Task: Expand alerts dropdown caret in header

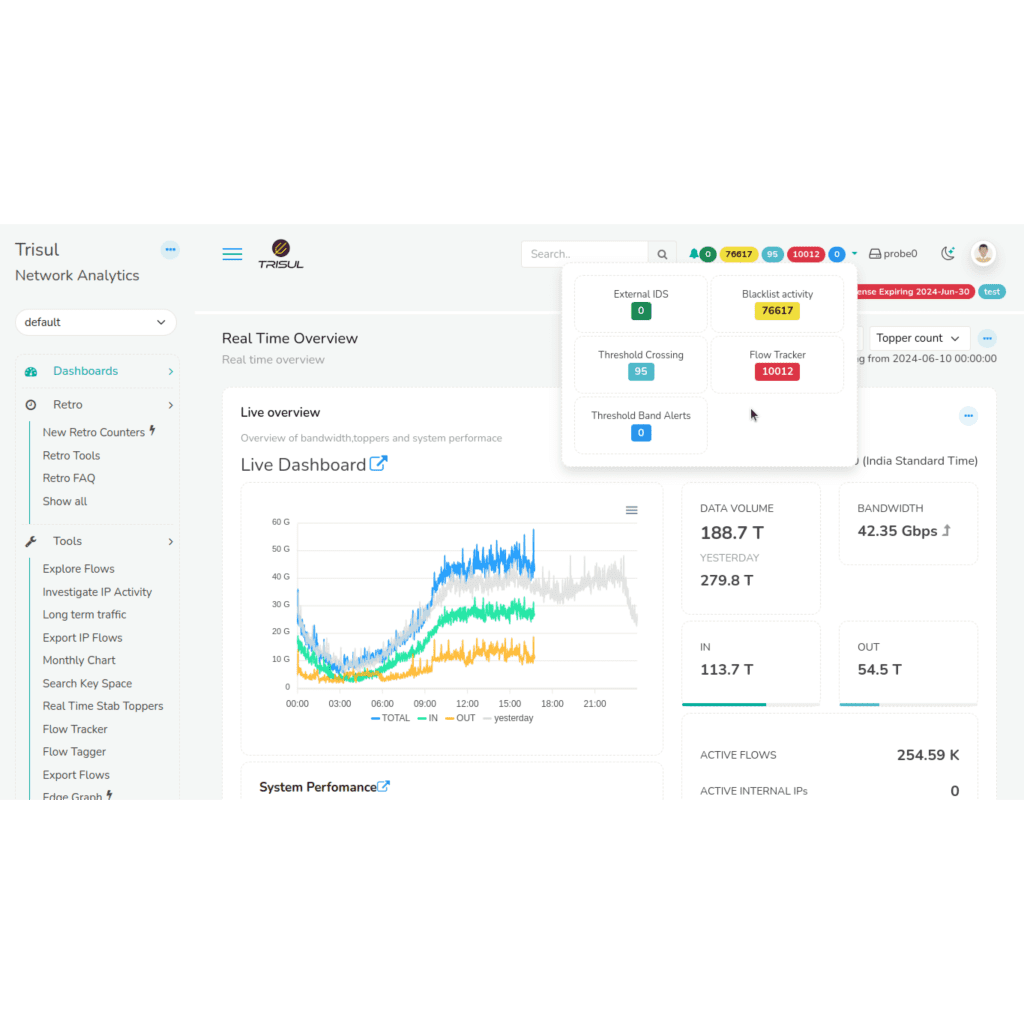Action: [854, 253]
